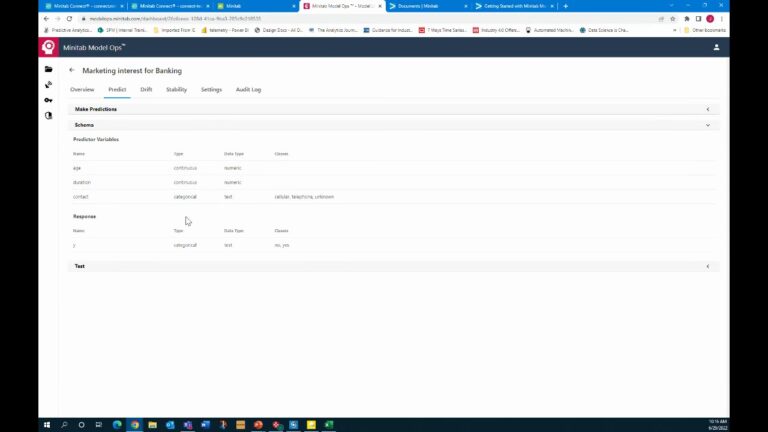Open the Drift tab
The height and width of the screenshot is (432, 768).
[146, 90]
